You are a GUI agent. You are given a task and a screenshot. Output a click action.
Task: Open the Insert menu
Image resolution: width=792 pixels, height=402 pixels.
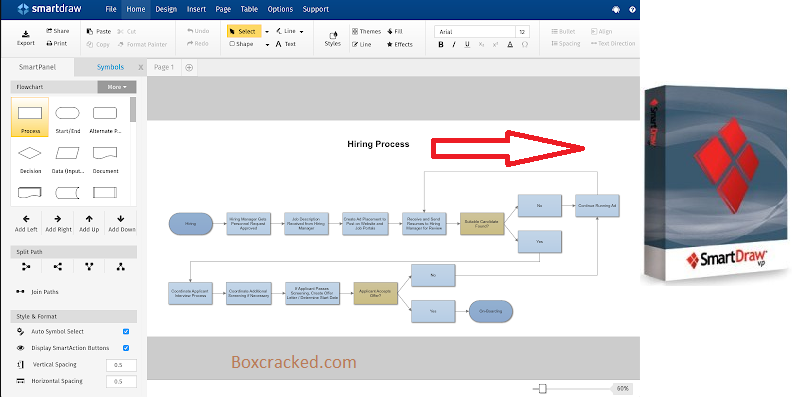pyautogui.click(x=196, y=9)
